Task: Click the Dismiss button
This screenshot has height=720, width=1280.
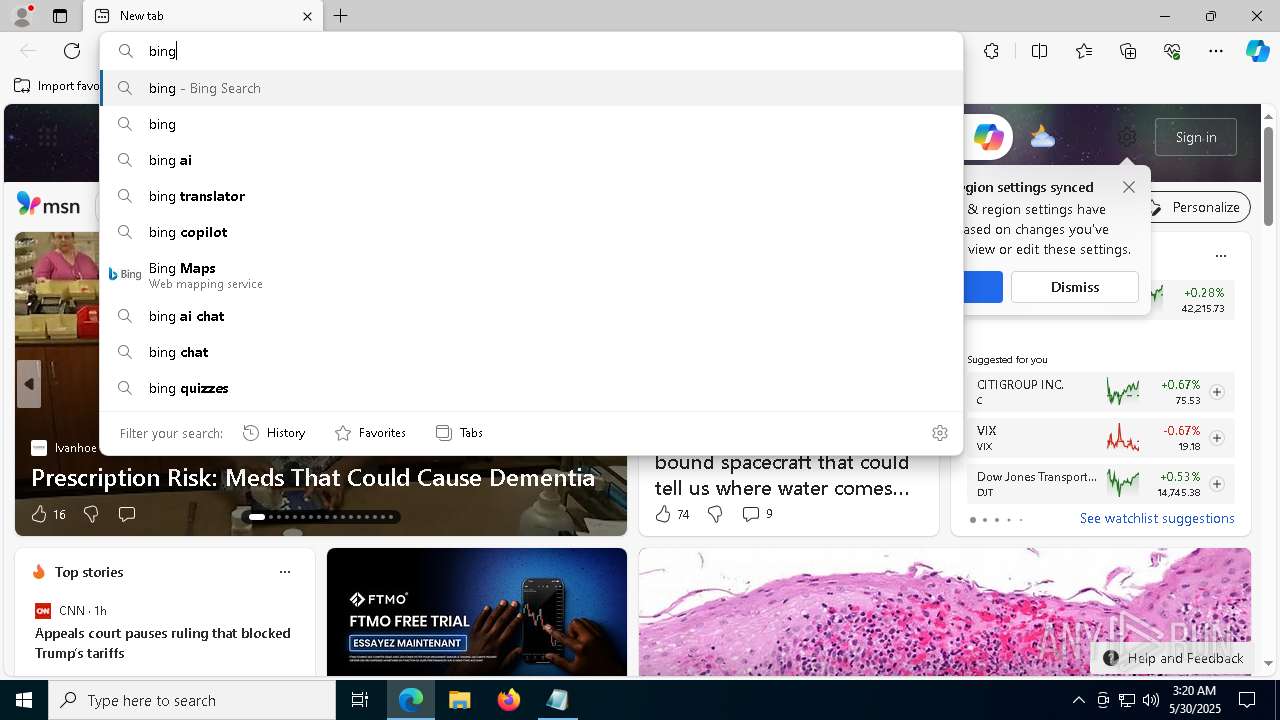Action: [x=1075, y=287]
